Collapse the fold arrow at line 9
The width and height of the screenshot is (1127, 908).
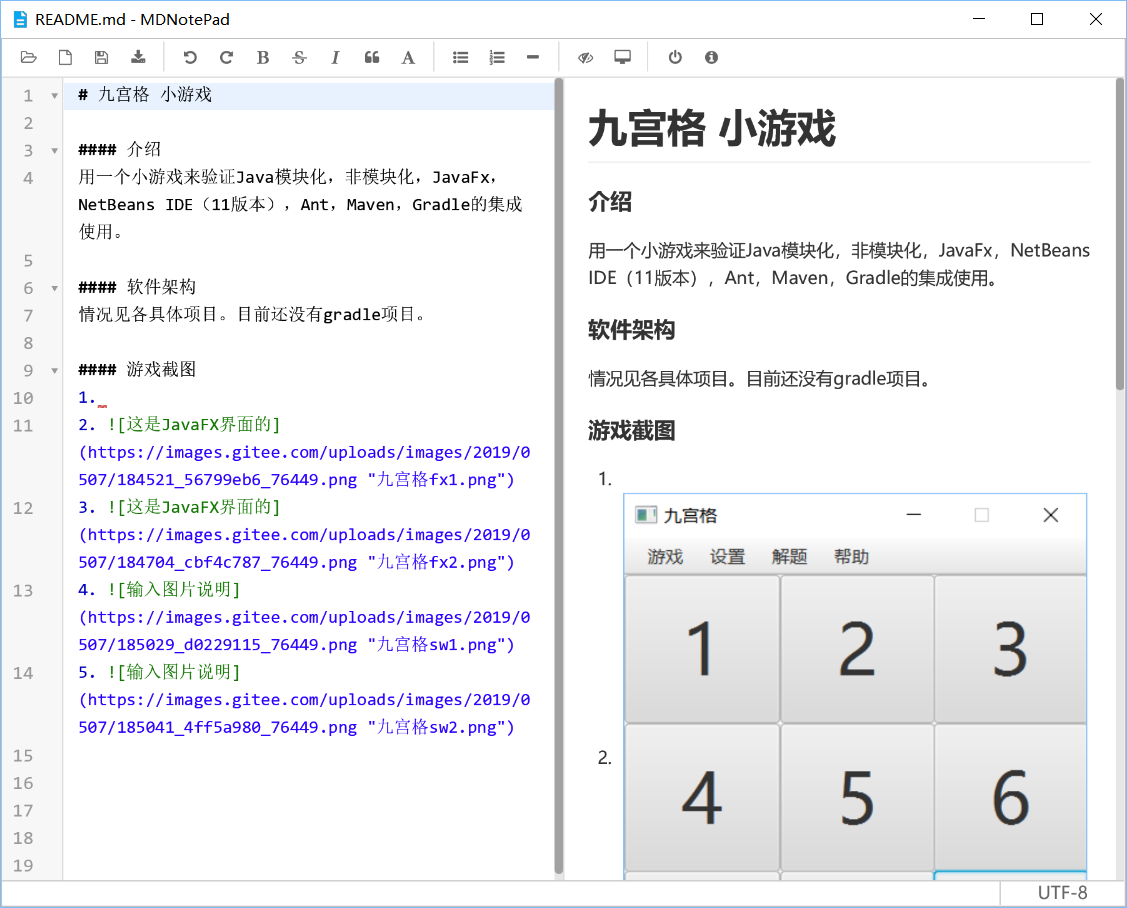point(55,371)
